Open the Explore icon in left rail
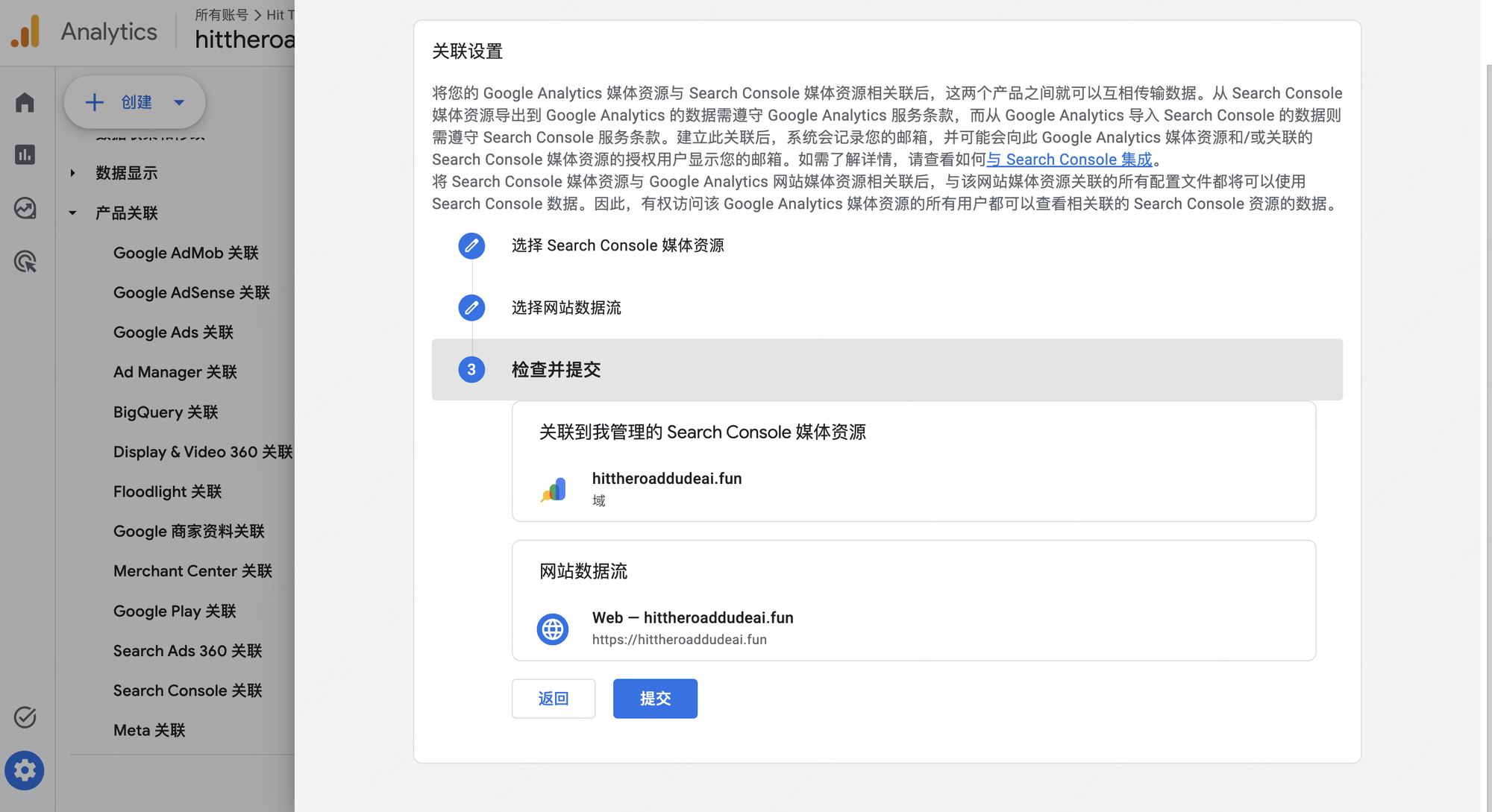 coord(25,208)
